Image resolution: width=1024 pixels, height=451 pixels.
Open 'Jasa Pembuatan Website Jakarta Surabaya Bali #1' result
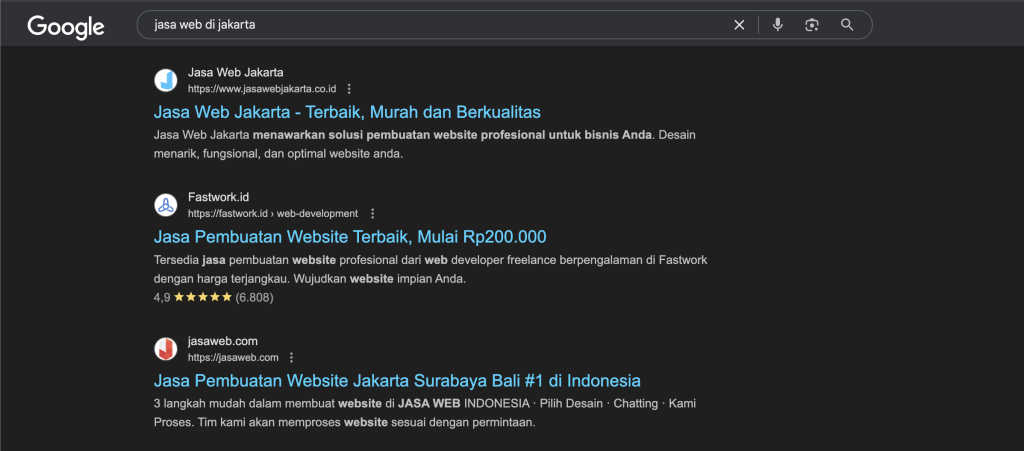pos(397,380)
